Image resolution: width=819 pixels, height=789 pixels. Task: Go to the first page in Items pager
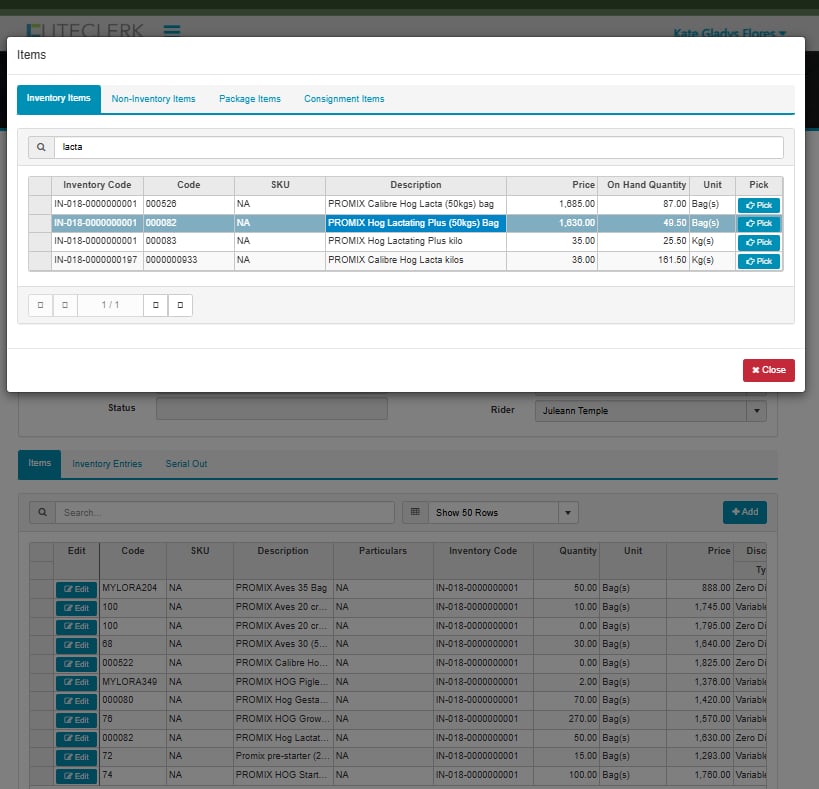coord(40,305)
